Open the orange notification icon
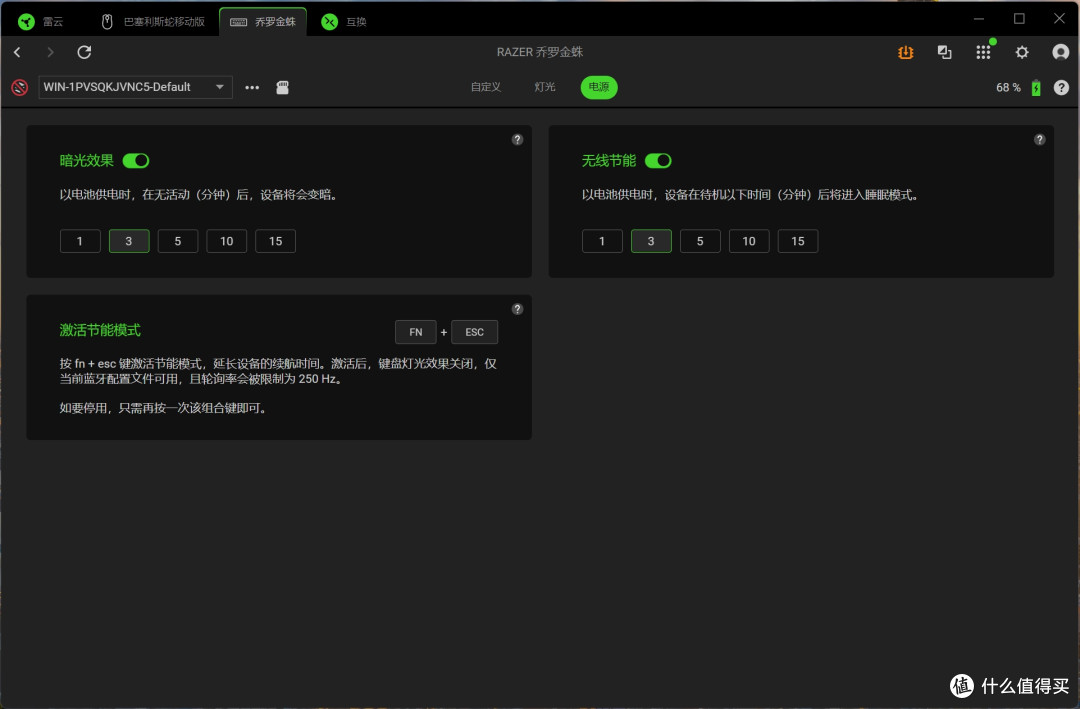 tap(906, 52)
